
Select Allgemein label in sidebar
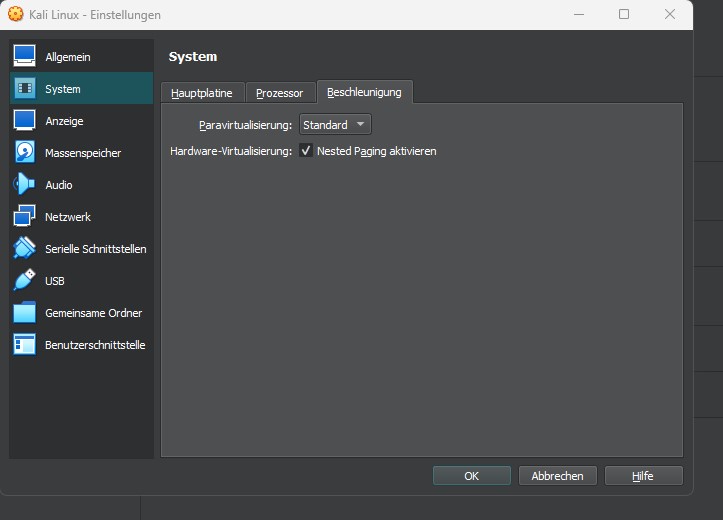click(x=68, y=57)
